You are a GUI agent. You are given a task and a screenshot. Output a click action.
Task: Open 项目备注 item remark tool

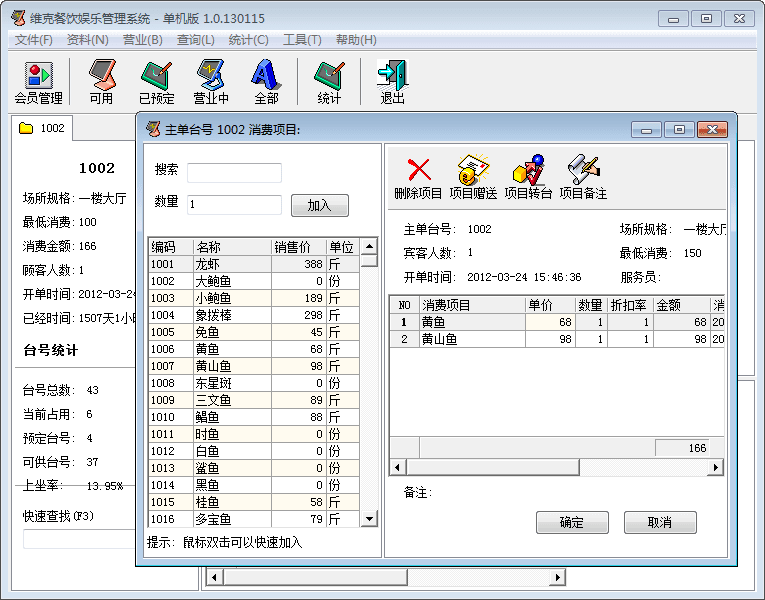583,177
